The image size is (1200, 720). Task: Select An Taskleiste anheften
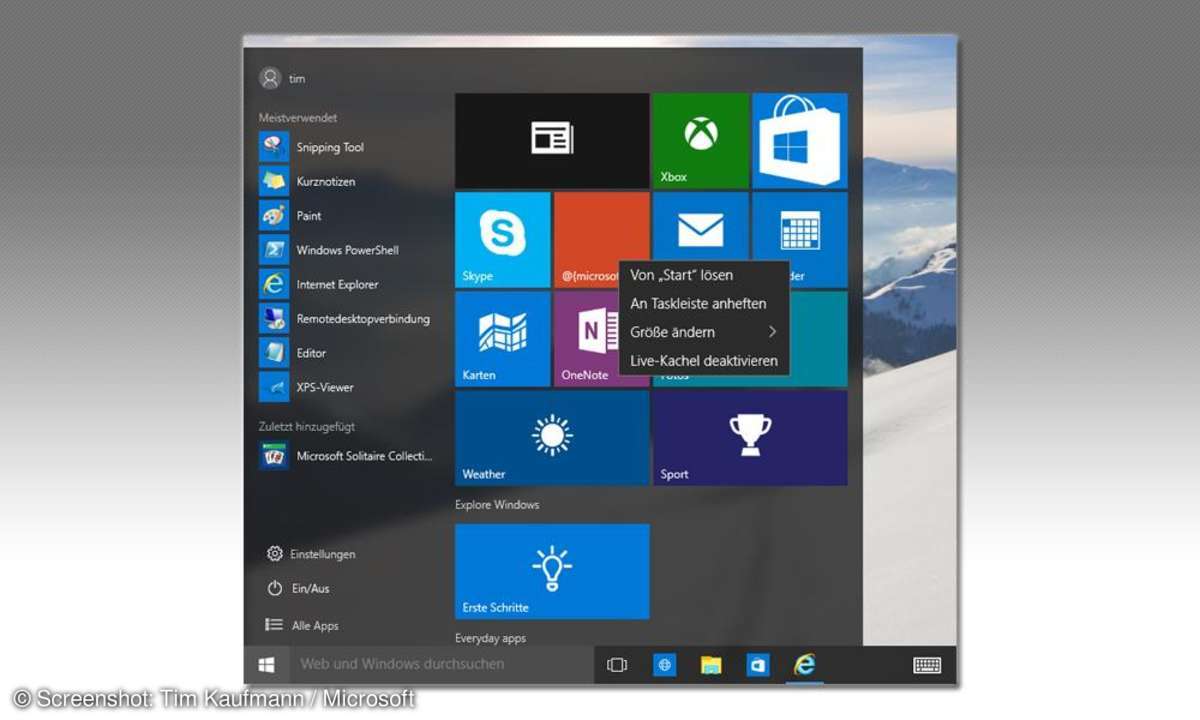[704, 303]
